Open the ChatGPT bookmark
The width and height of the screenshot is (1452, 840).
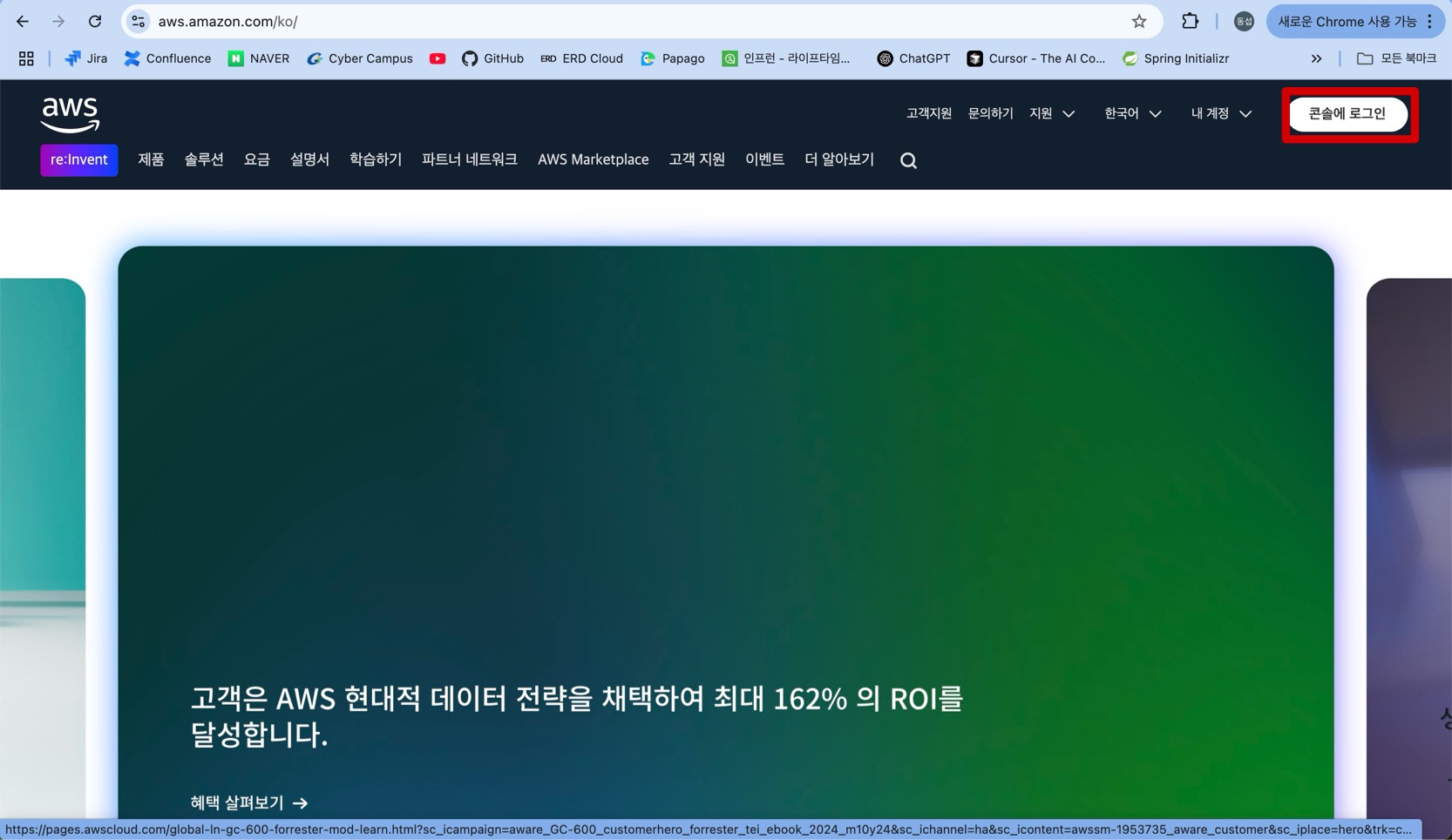coord(913,58)
